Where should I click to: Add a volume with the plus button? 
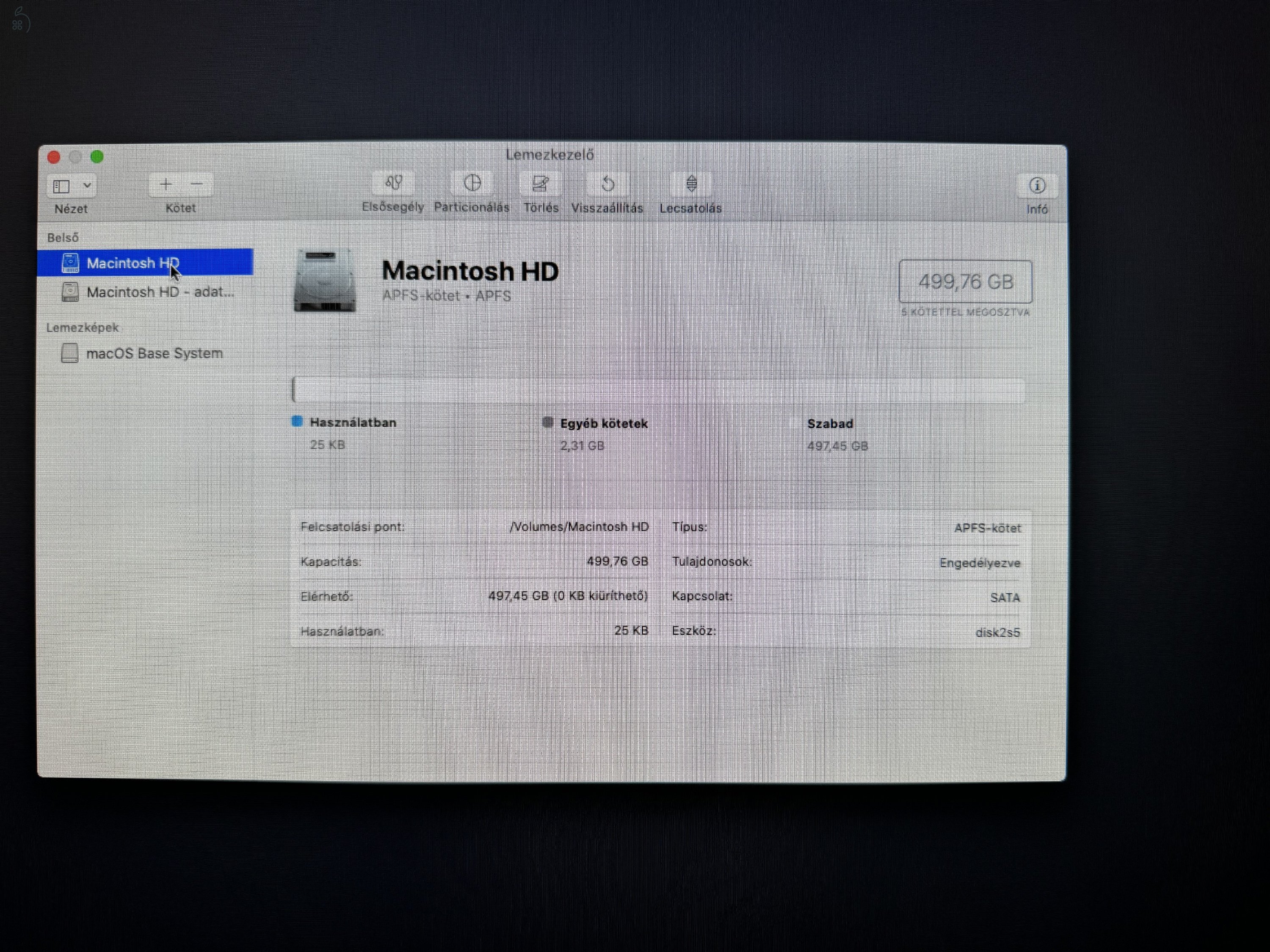click(x=166, y=184)
